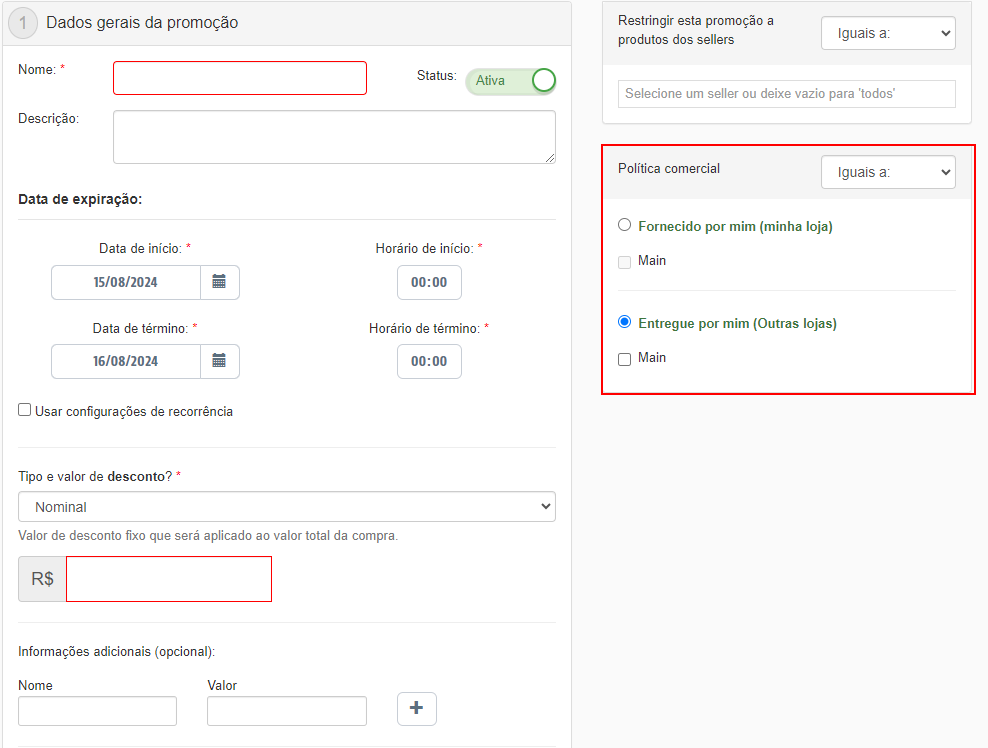Screen dimensions: 988x748
Task: Open the start date calendar picker
Action: (x=220, y=282)
